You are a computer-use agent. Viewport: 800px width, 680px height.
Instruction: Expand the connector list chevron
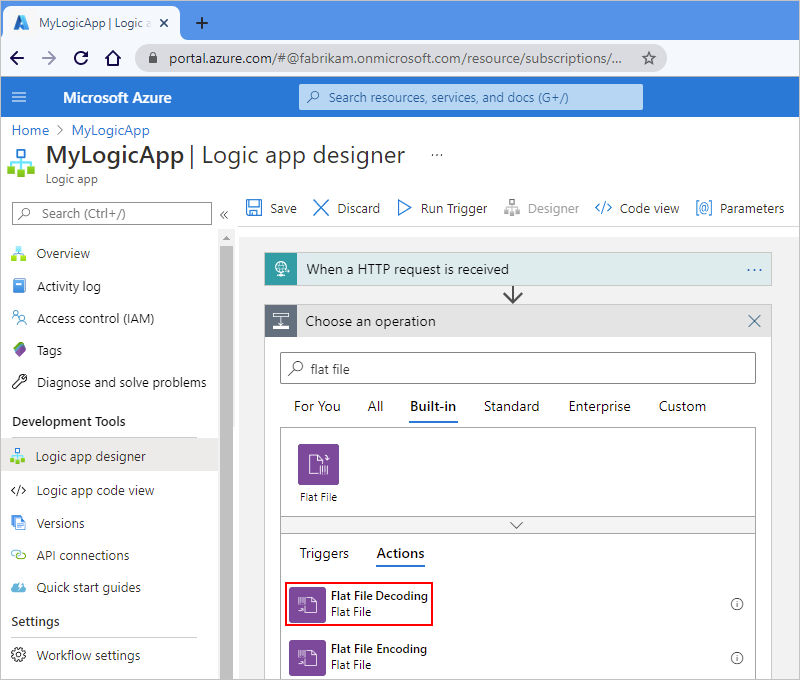(517, 525)
